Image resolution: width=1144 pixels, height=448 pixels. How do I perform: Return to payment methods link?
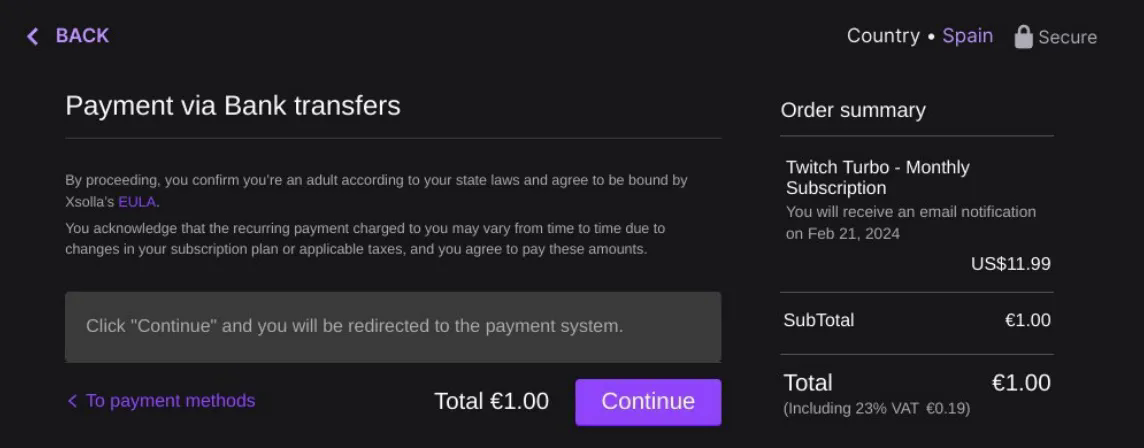pyautogui.click(x=170, y=401)
